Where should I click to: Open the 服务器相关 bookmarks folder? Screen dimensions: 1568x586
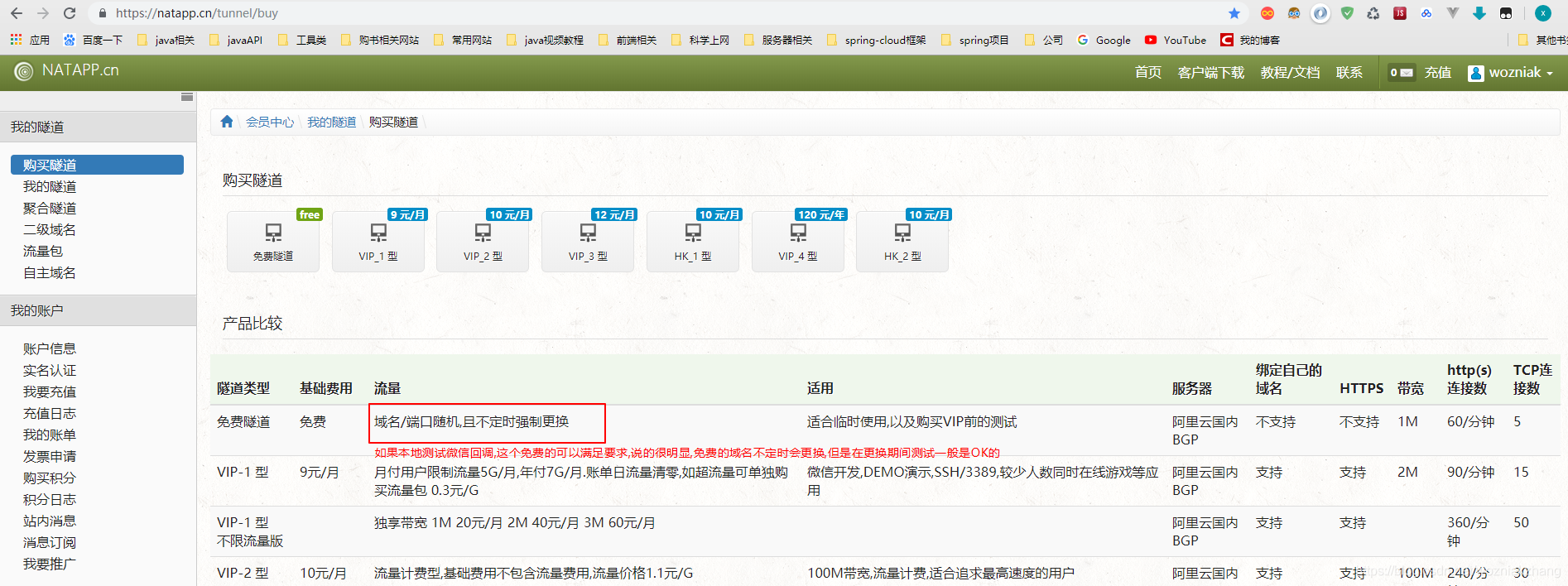(x=778, y=40)
